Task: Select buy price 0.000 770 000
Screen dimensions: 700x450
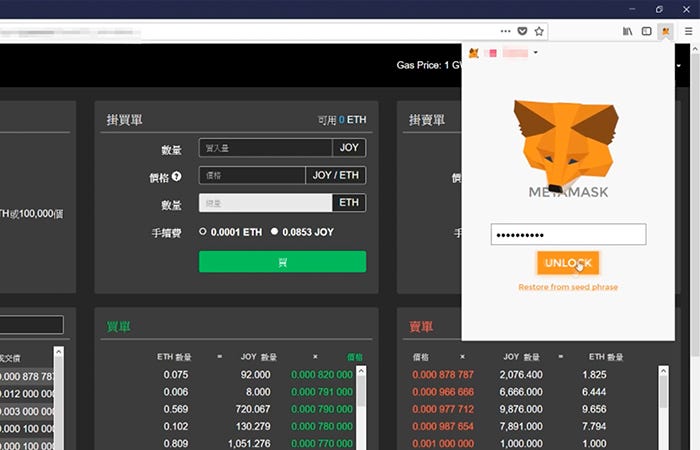Action: (x=321, y=443)
